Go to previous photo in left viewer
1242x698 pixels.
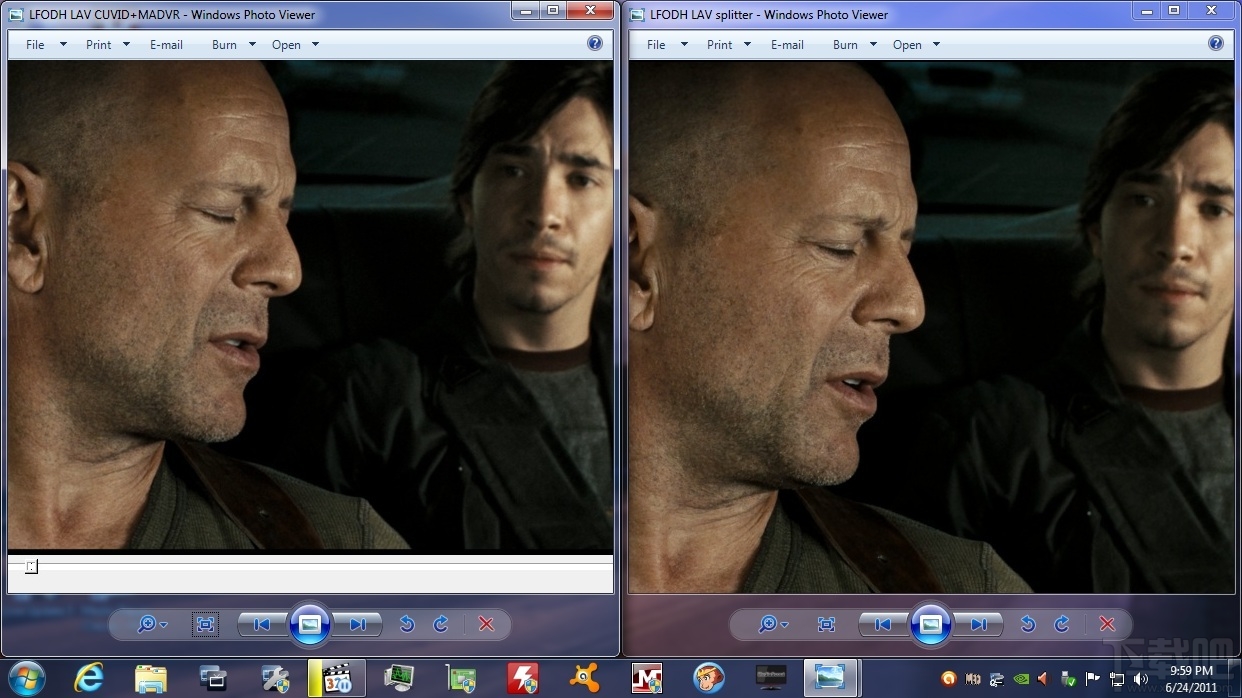(262, 625)
